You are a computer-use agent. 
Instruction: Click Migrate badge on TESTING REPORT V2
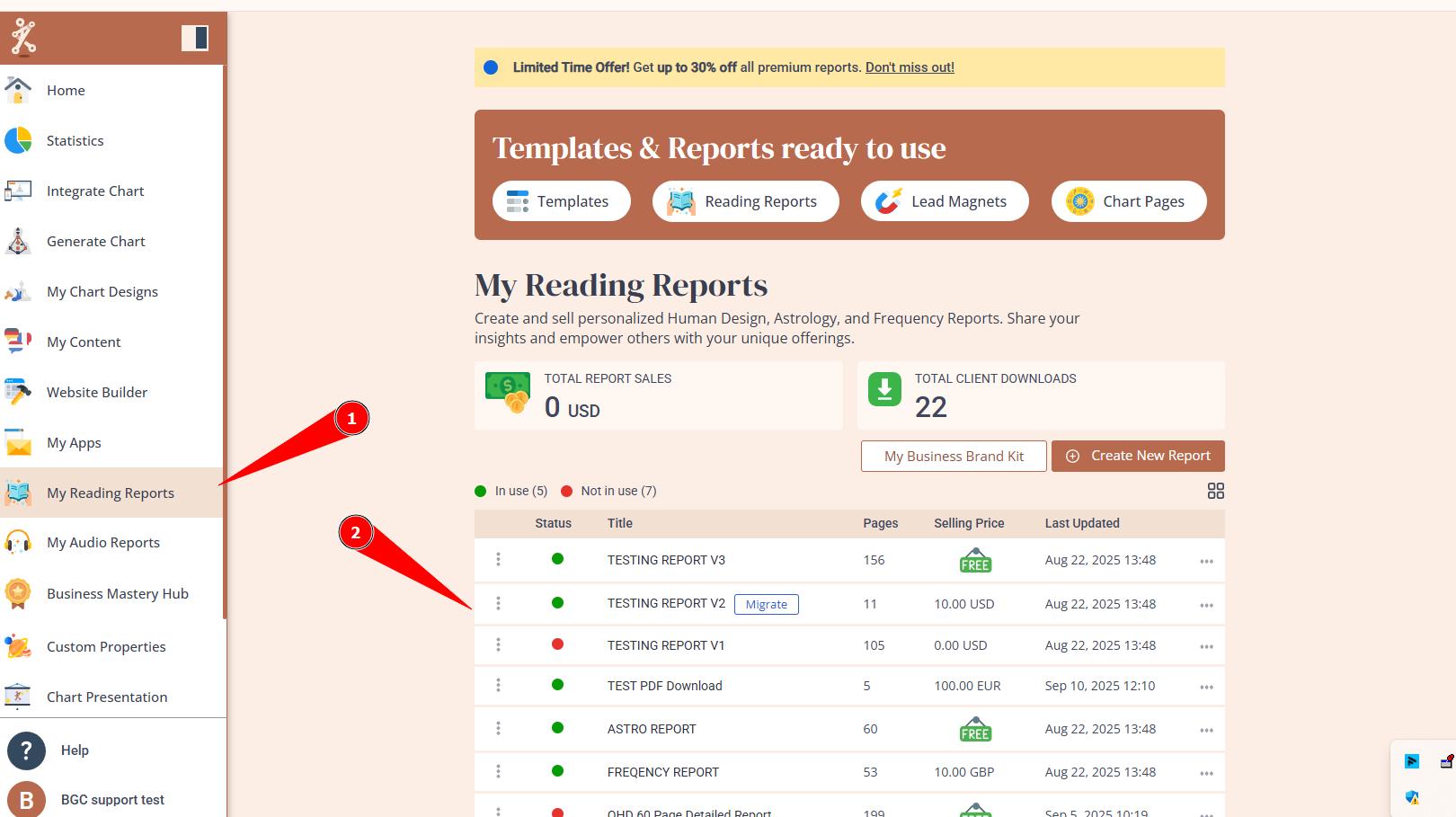pos(766,604)
